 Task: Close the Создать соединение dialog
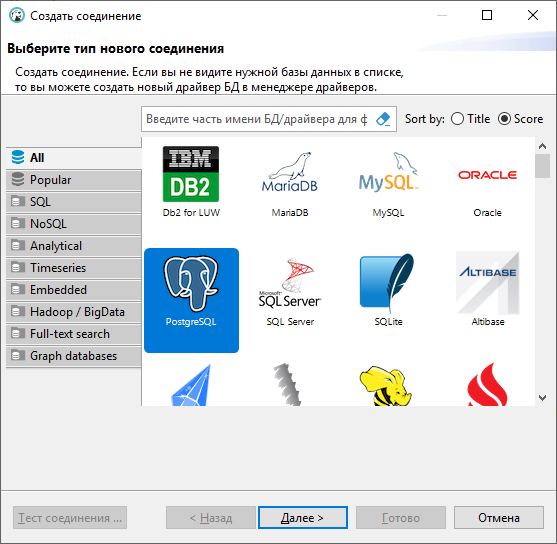533,15
